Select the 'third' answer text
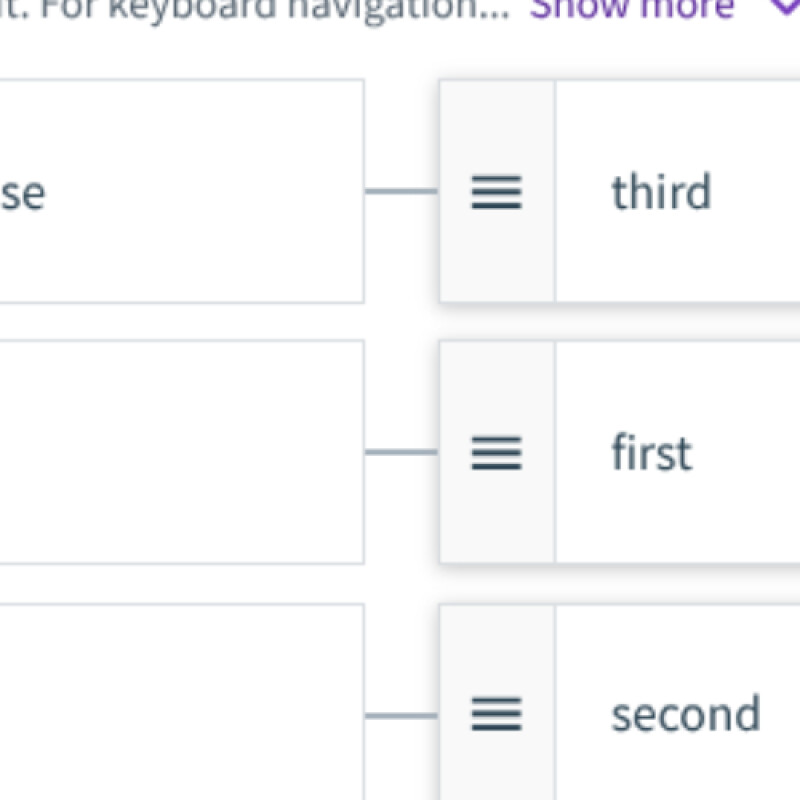 pyautogui.click(x=661, y=192)
